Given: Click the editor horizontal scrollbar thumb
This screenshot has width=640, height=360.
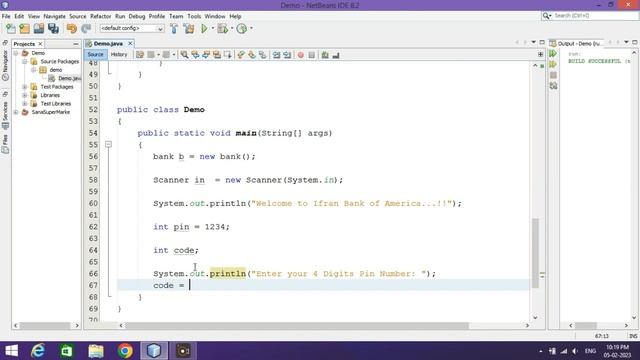Looking at the screenshot, I should click(297, 326).
